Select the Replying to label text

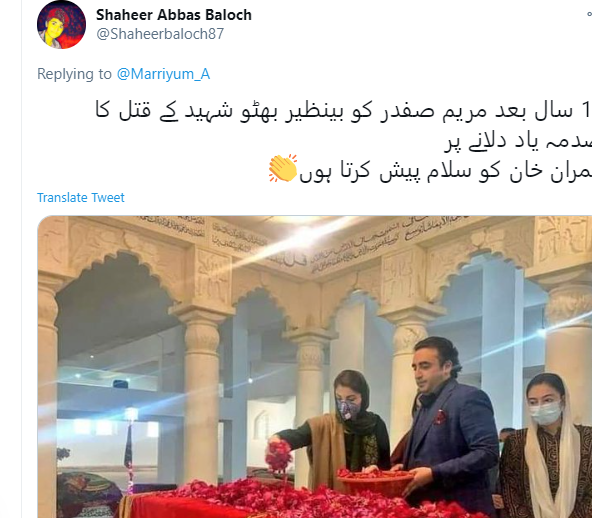click(74, 74)
